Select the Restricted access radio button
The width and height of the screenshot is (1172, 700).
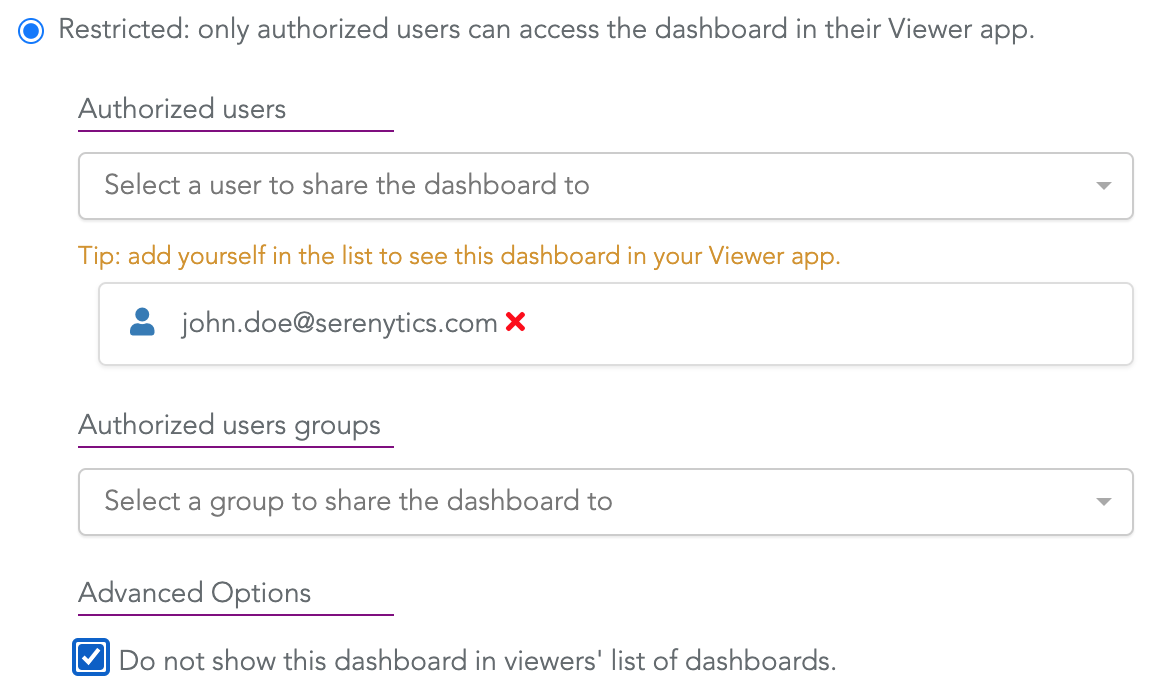[31, 31]
